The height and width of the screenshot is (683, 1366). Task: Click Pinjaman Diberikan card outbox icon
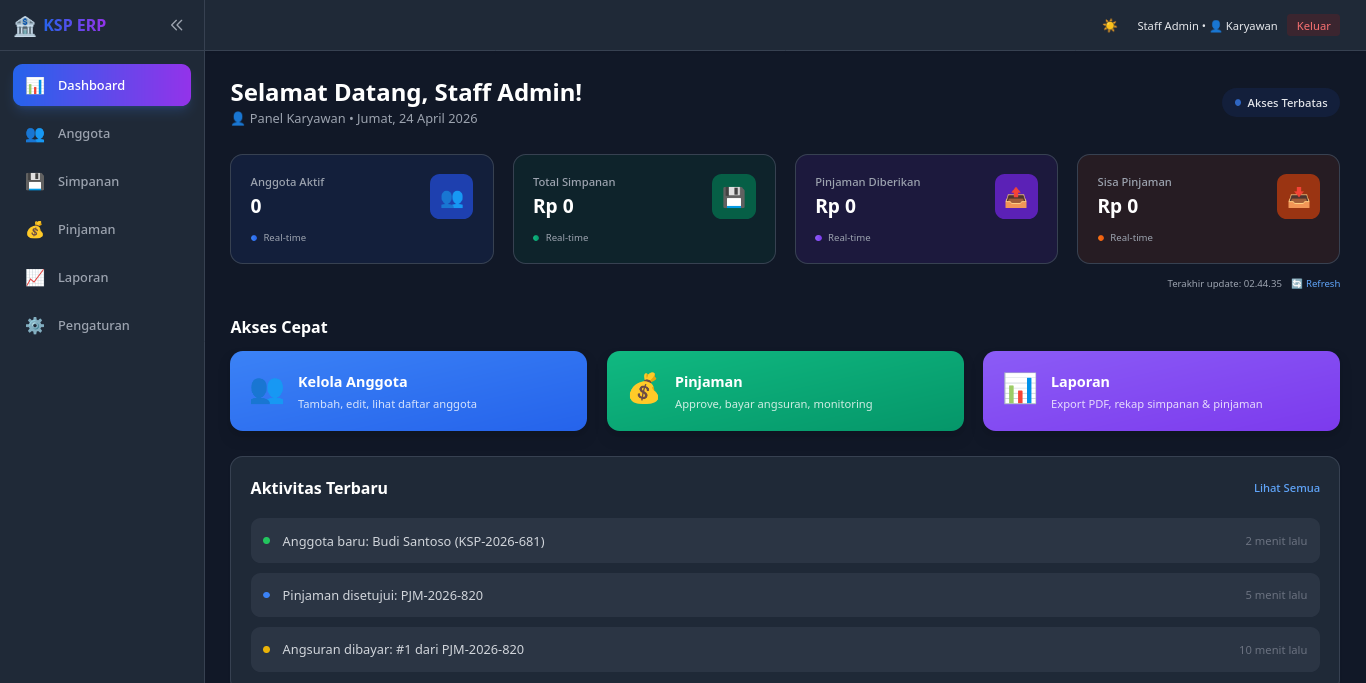(1016, 197)
